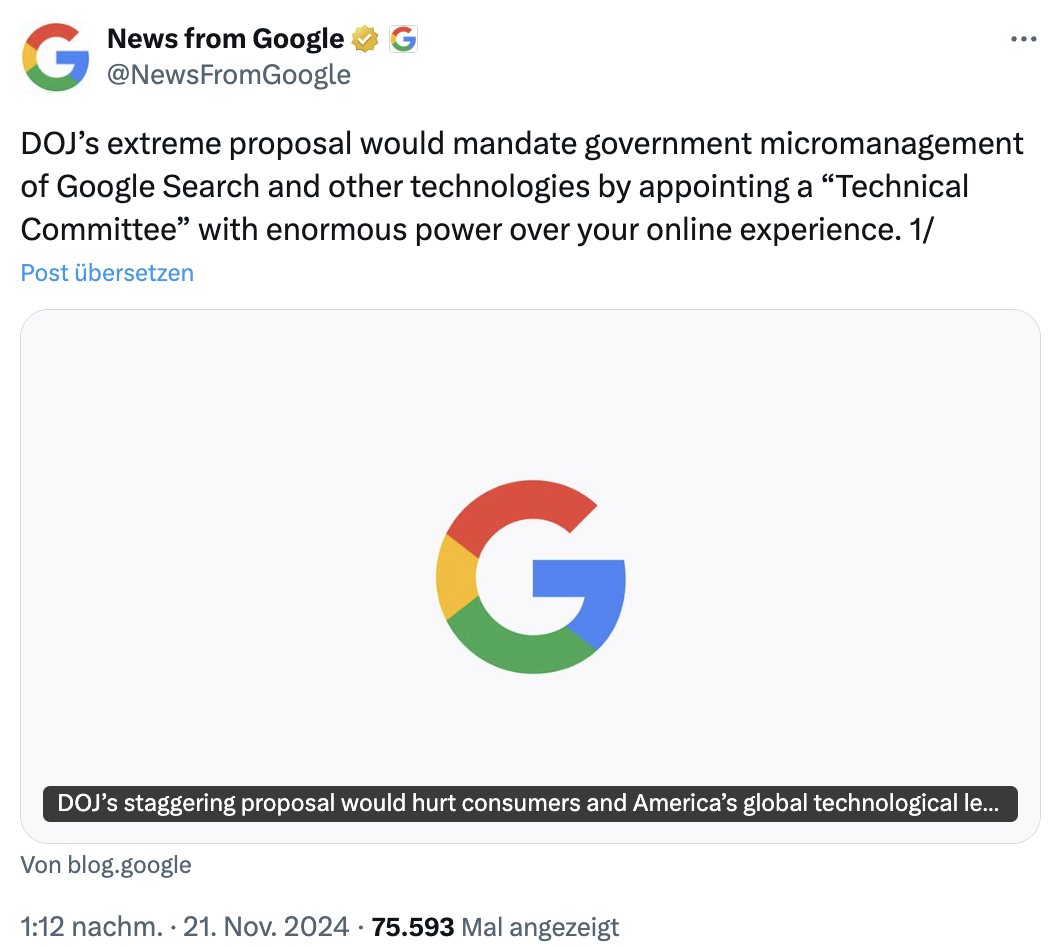Open the Post übersetzen translation link

point(106,272)
